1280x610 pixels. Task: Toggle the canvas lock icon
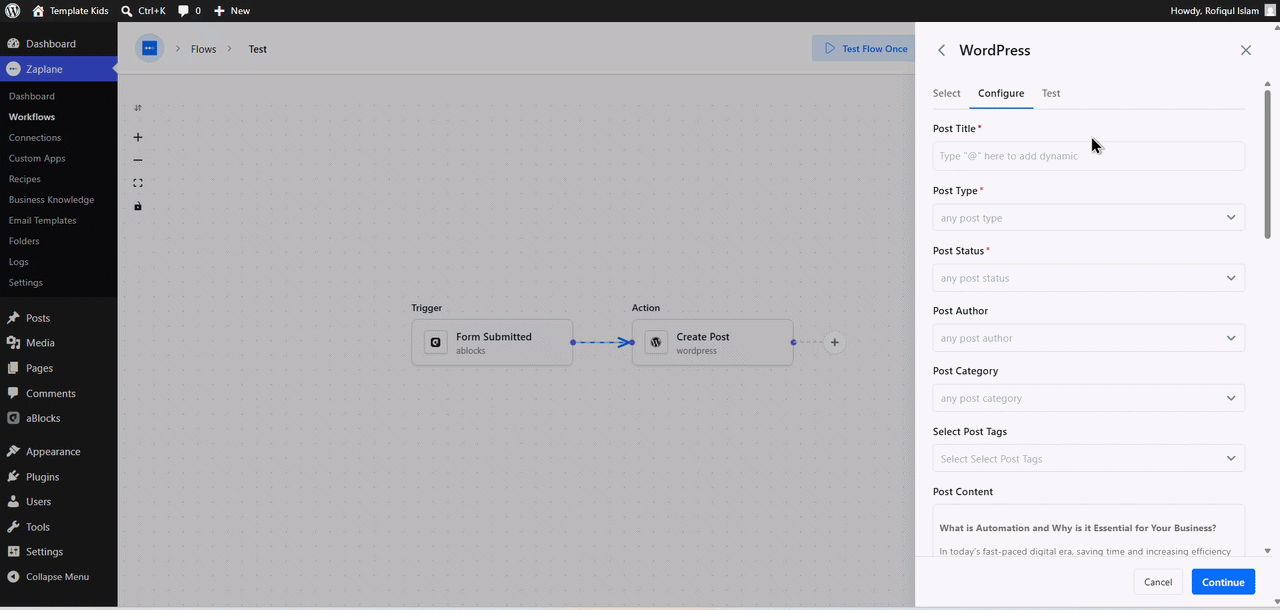(x=138, y=206)
